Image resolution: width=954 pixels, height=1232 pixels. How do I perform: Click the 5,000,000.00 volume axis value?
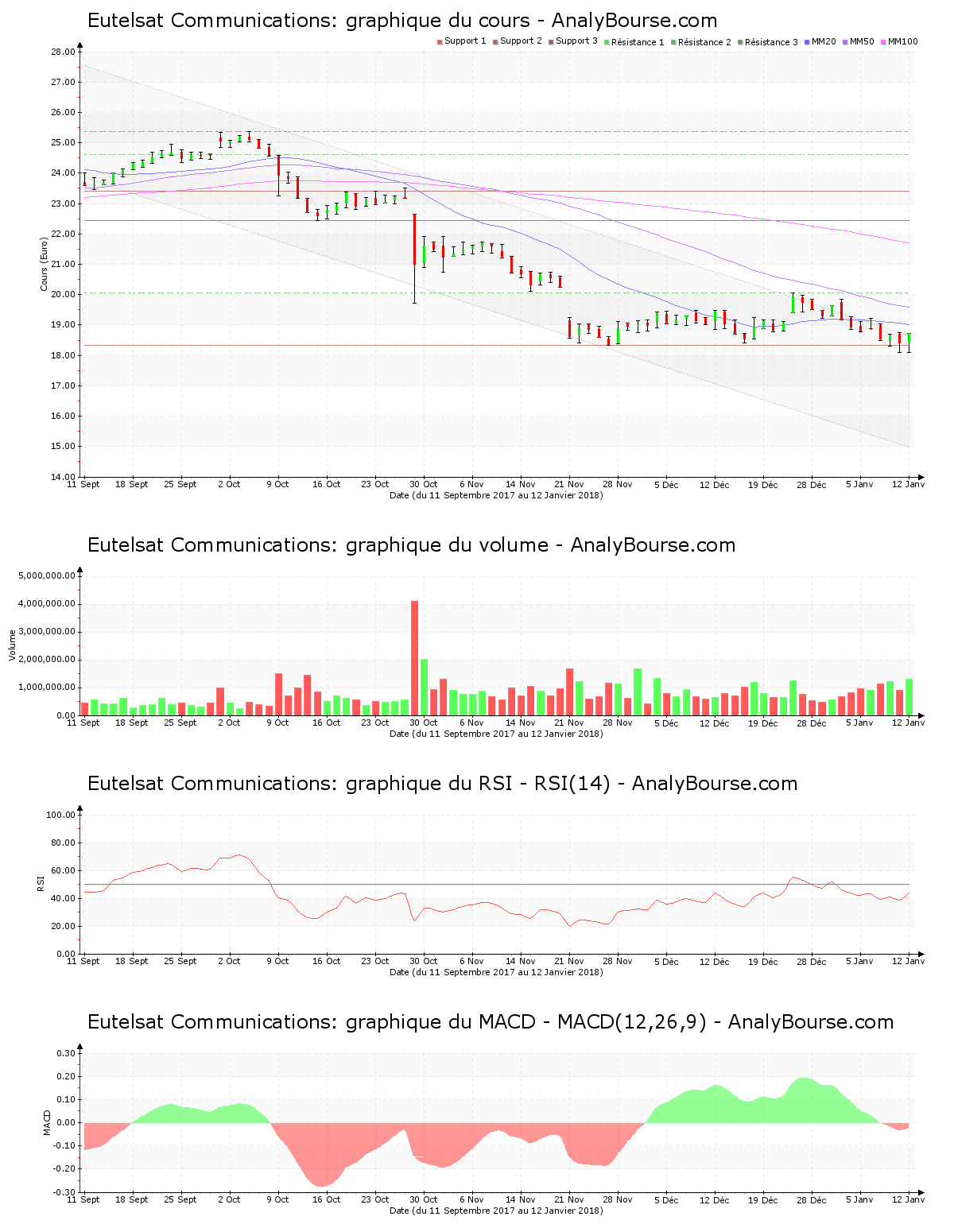(46, 575)
